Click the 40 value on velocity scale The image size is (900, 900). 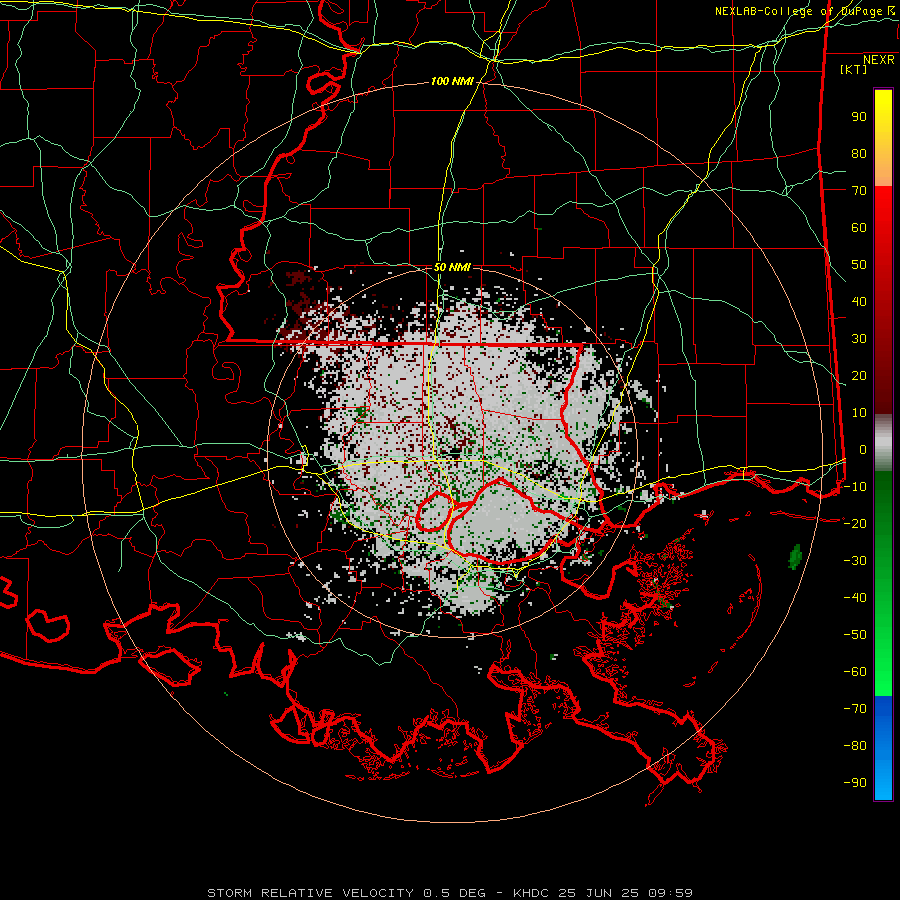click(859, 302)
